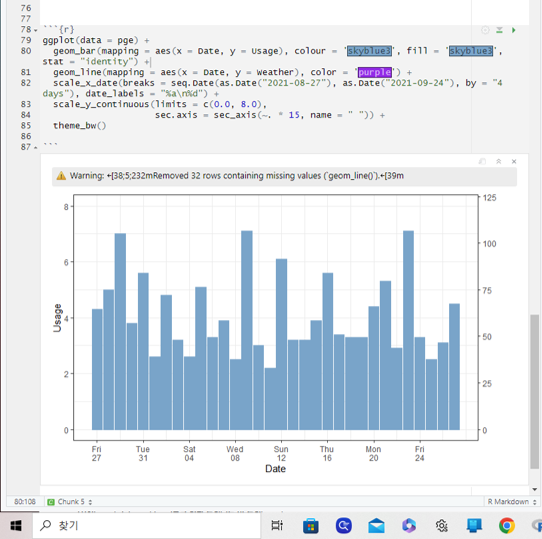
Task: Click taskbar search box
Action: pos(147,526)
